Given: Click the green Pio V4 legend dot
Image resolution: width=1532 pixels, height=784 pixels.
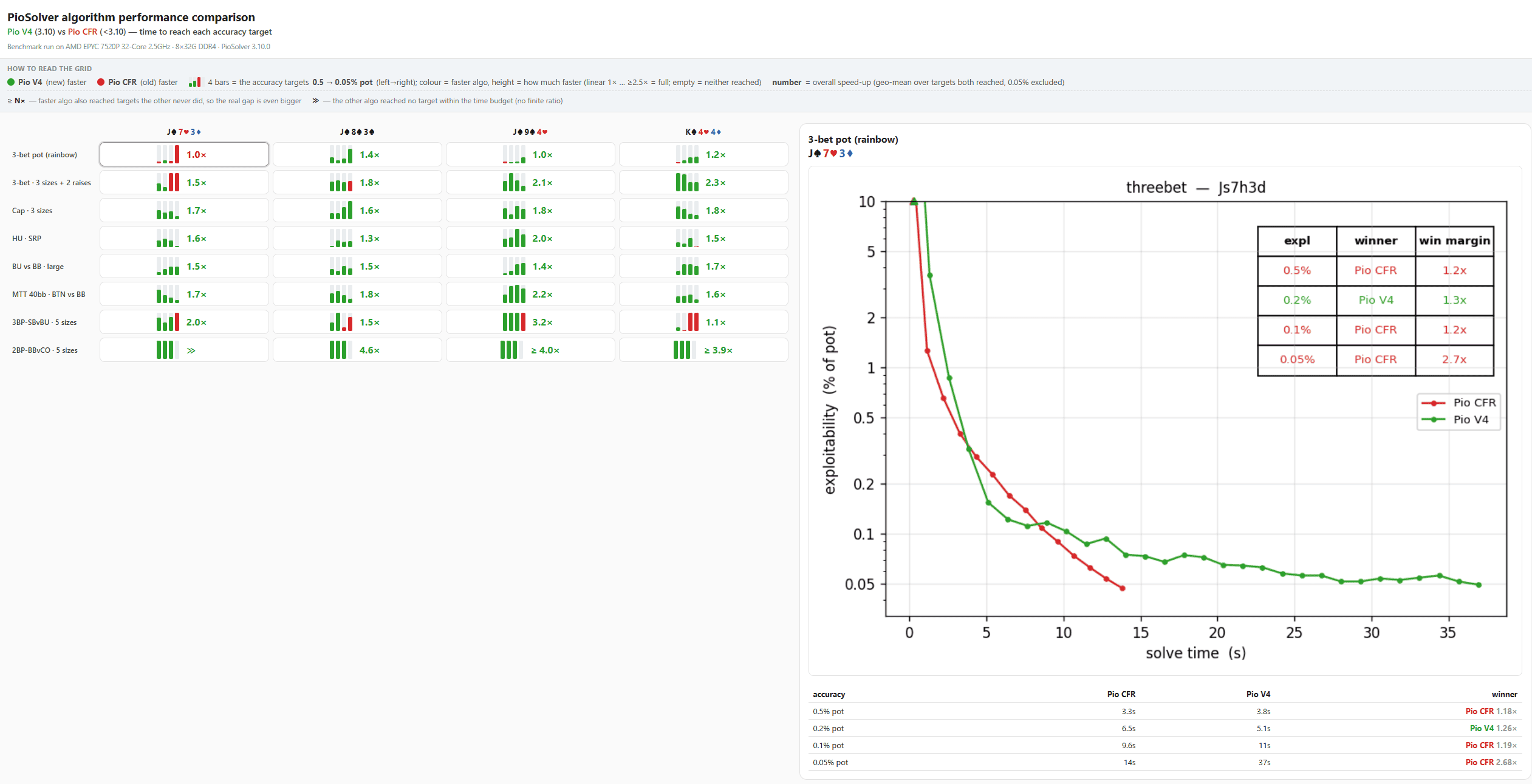Looking at the screenshot, I should tap(11, 82).
